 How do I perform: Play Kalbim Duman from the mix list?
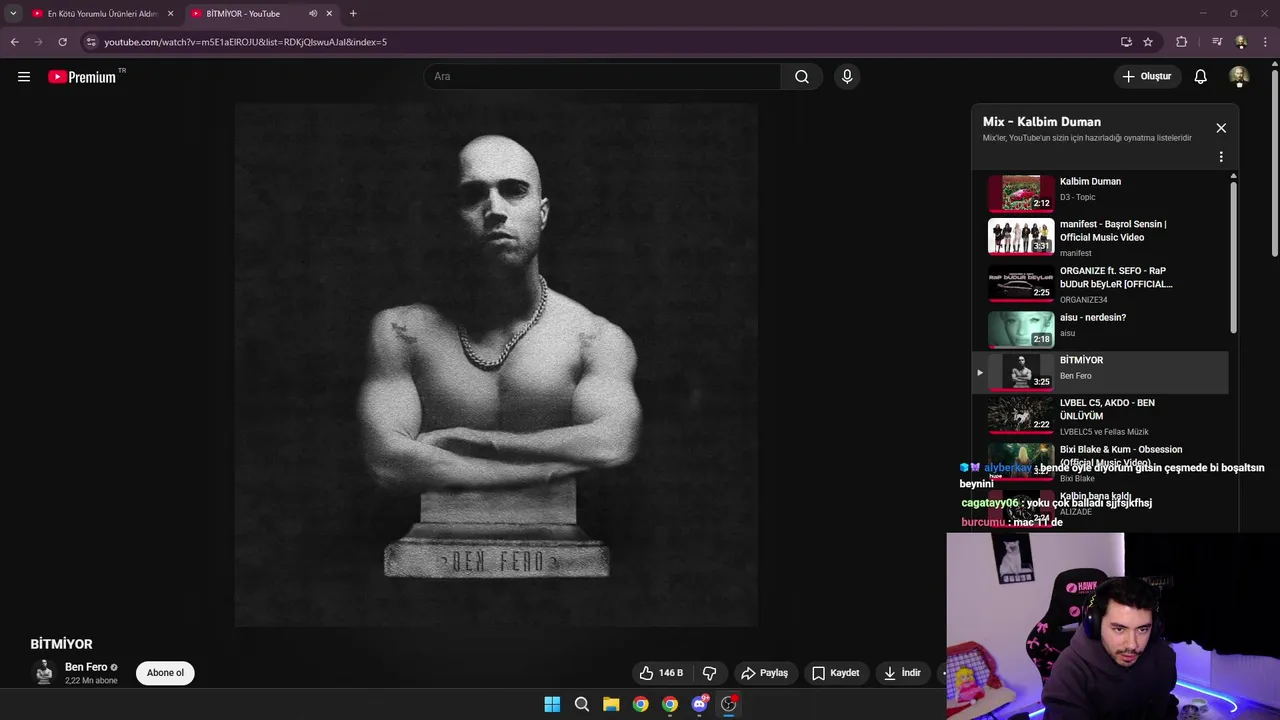pos(1100,193)
